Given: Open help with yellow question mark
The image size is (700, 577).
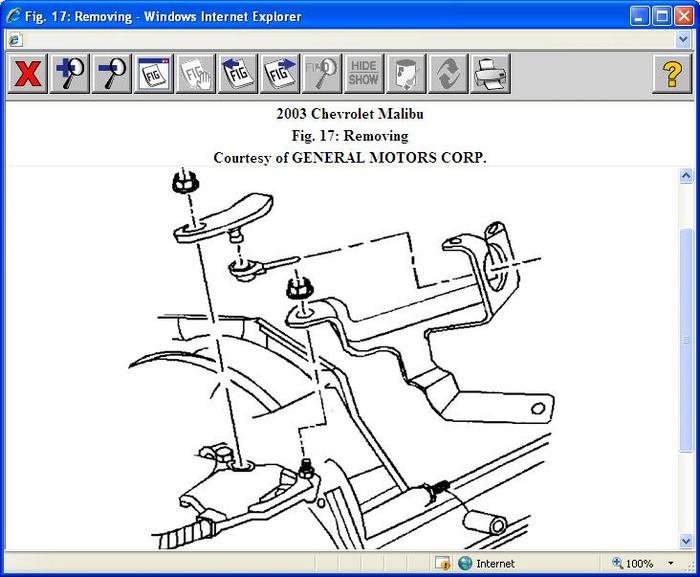Looking at the screenshot, I should pyautogui.click(x=672, y=73).
